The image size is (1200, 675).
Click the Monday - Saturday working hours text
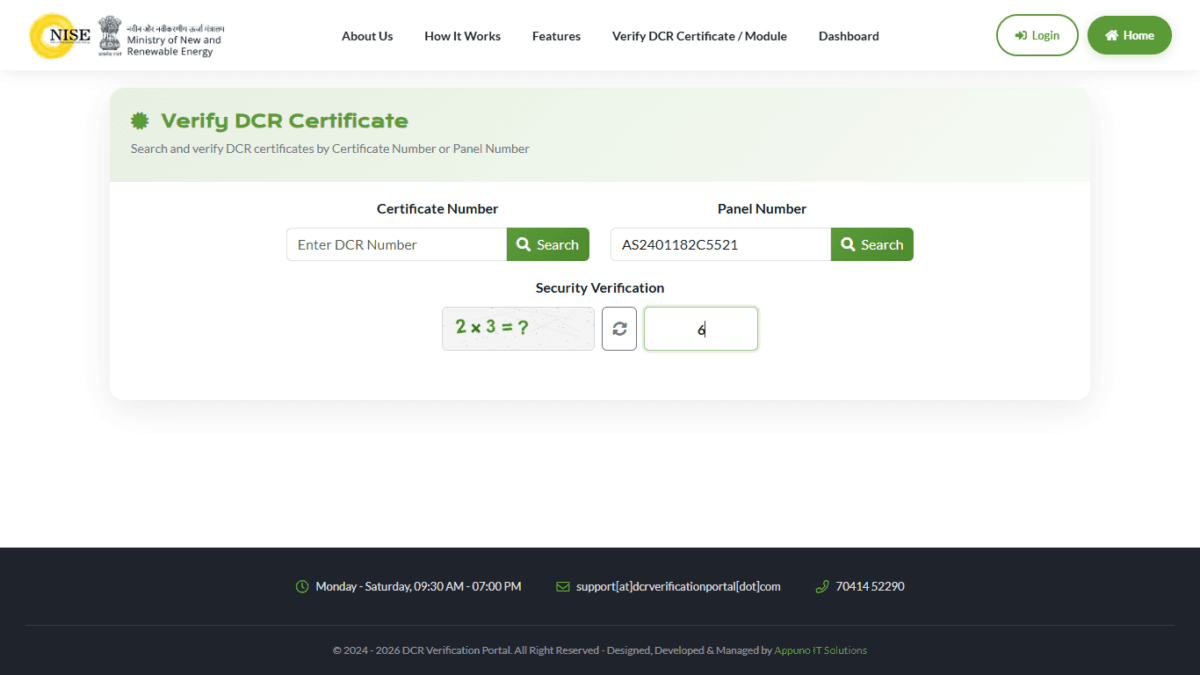(x=418, y=587)
